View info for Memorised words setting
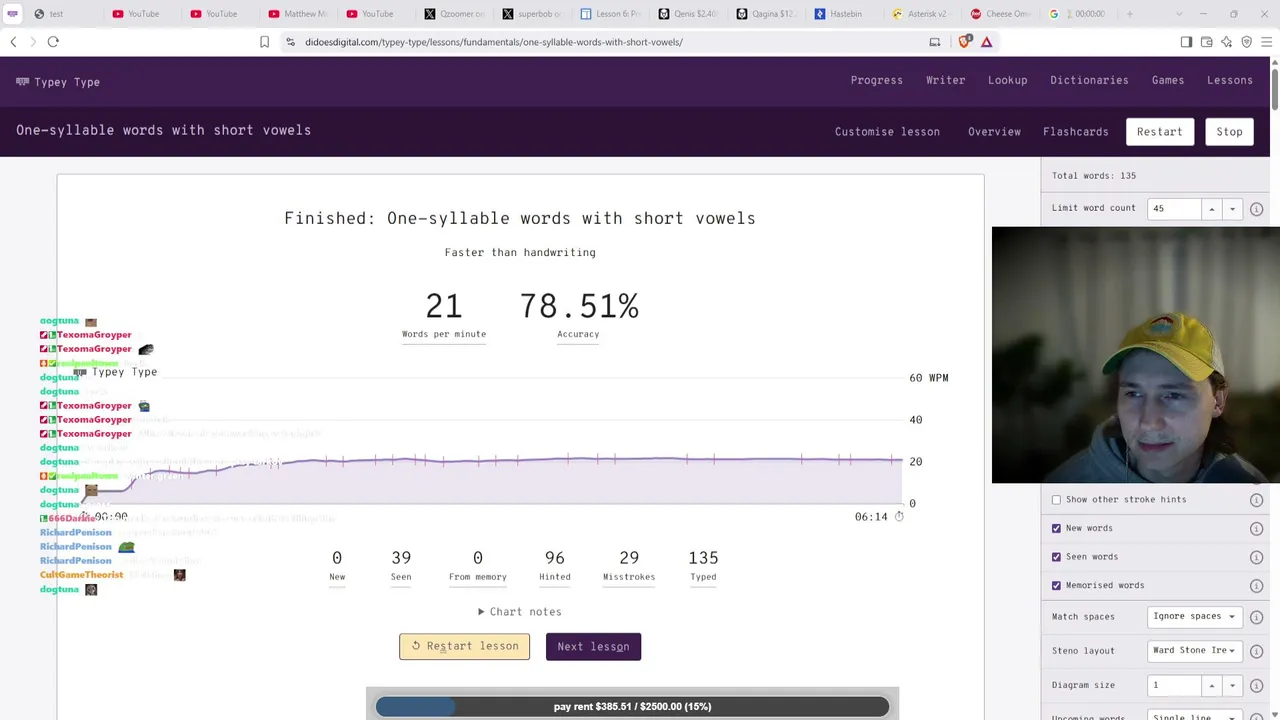This screenshot has height=720, width=1280. (1256, 585)
